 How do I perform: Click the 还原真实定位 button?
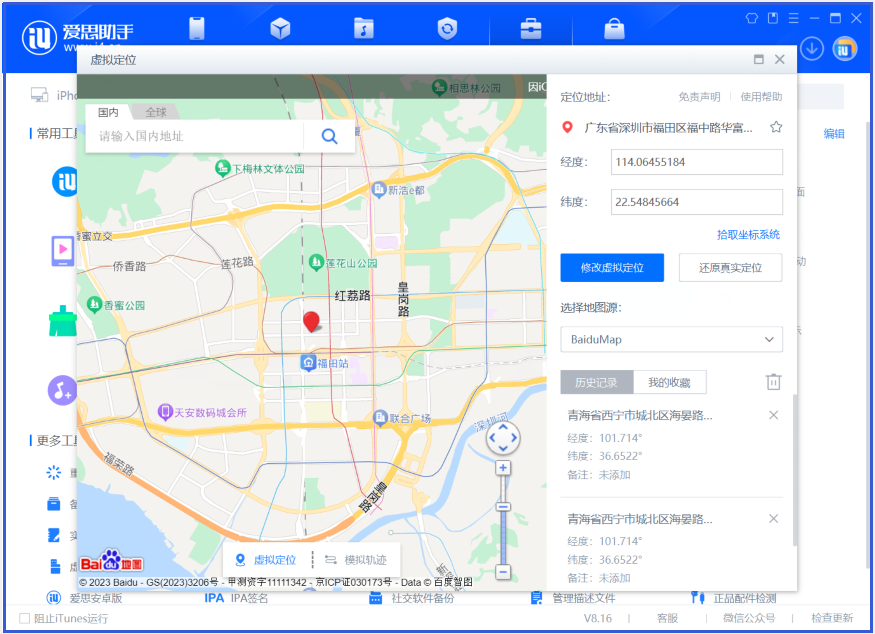click(730, 268)
